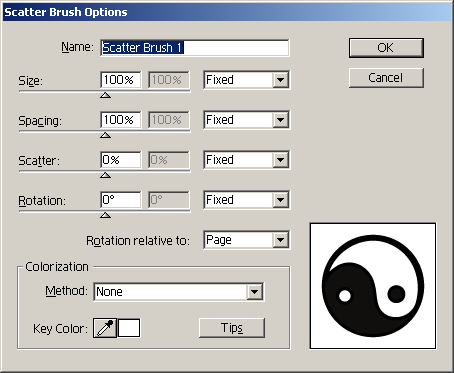The image size is (454, 373).
Task: Open the Rotation Fixed dropdown
Action: (x=247, y=200)
